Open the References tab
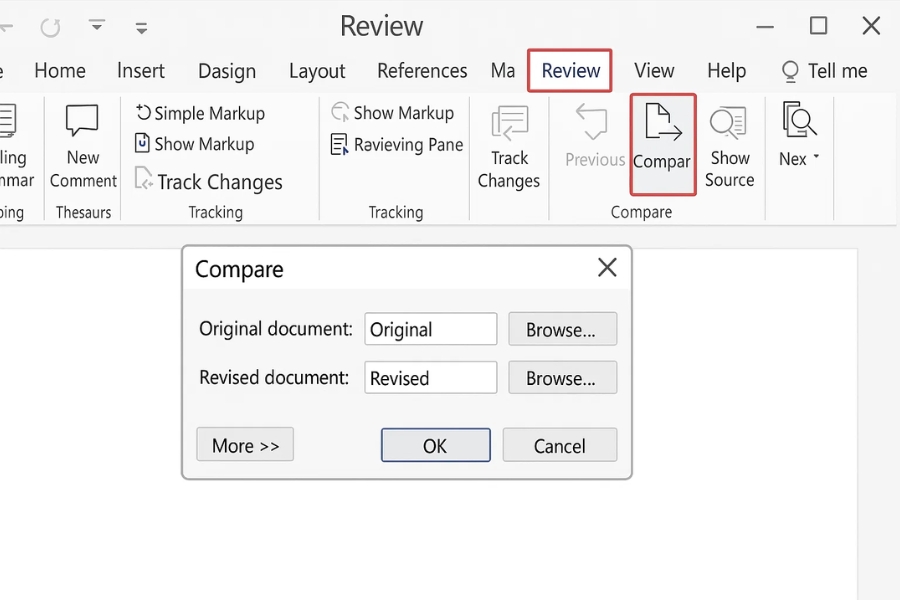Image resolution: width=900 pixels, height=600 pixels. click(422, 71)
